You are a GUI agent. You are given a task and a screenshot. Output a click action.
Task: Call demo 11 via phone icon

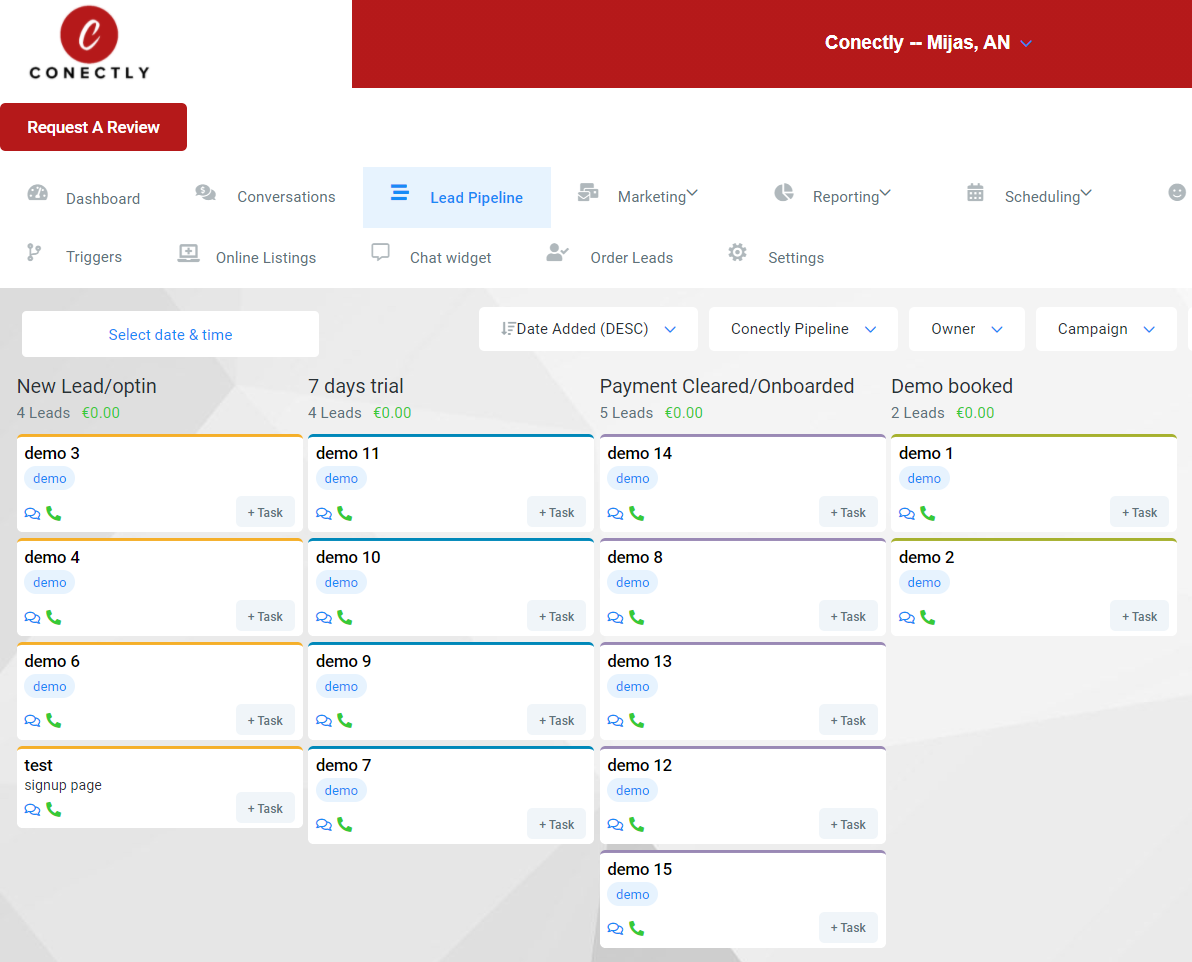344,513
